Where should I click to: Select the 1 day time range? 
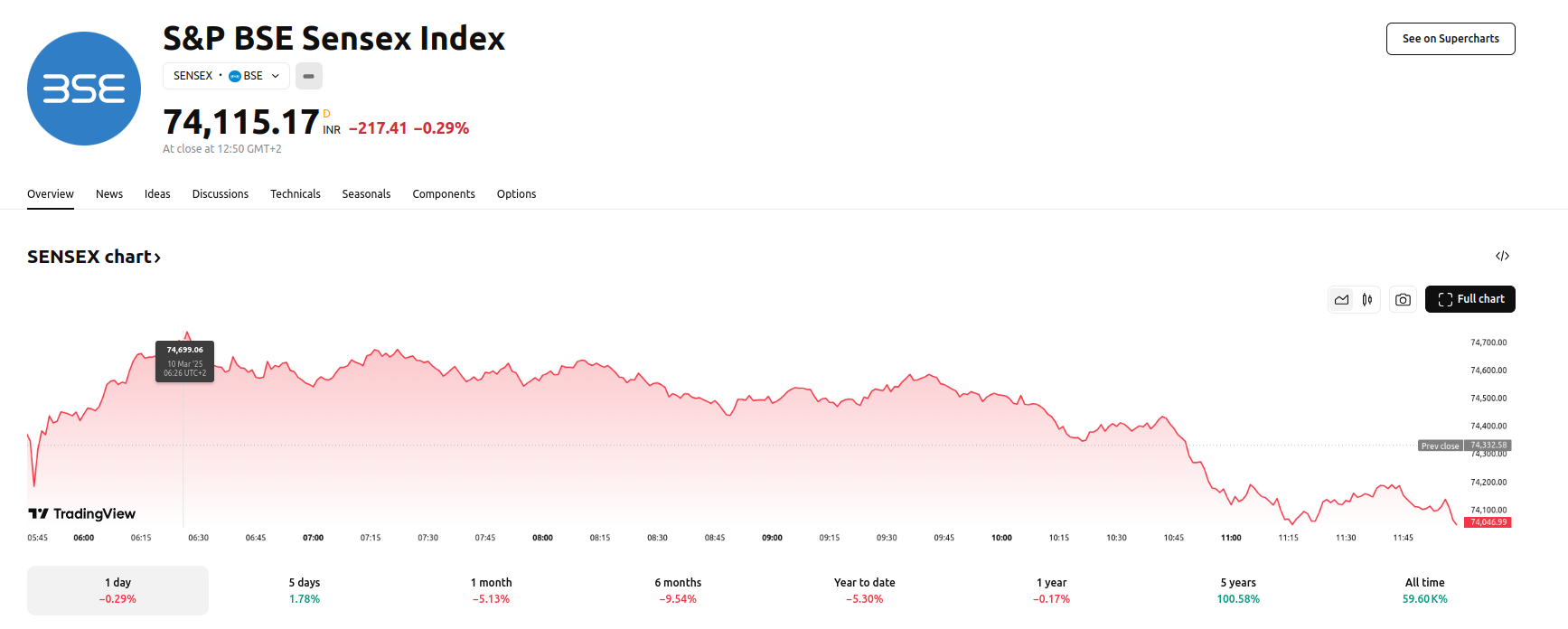click(x=117, y=590)
